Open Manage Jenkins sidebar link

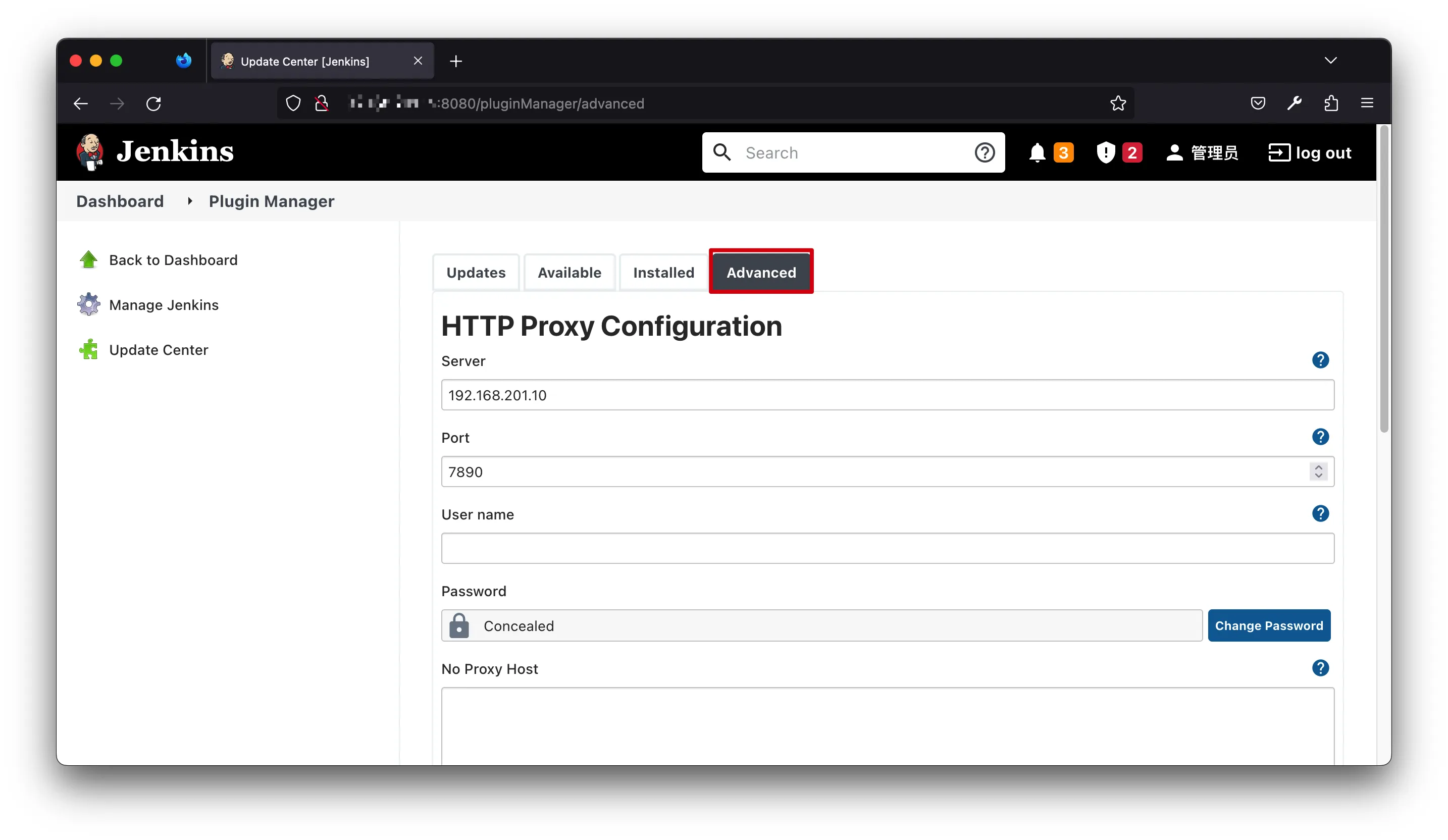(x=164, y=305)
